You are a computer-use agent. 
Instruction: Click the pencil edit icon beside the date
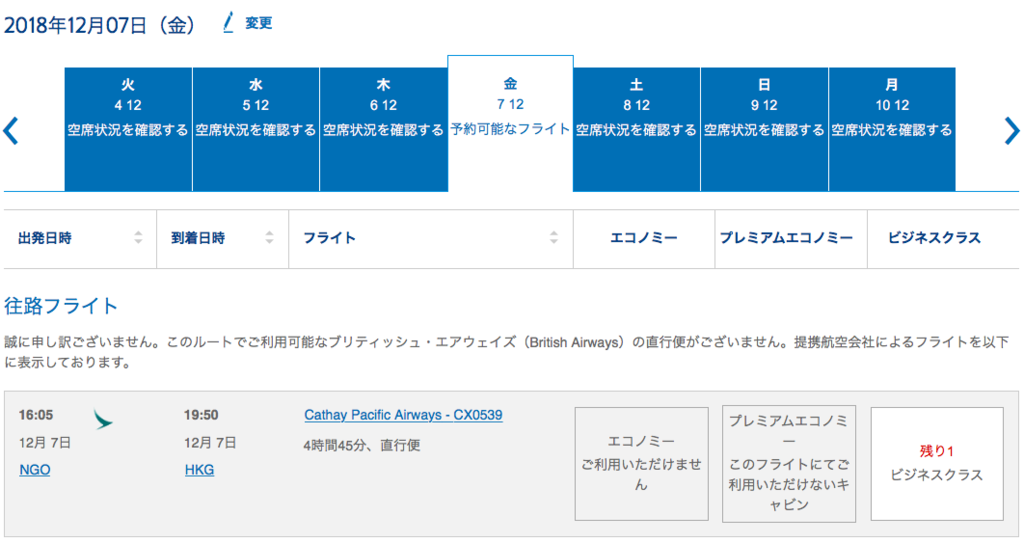[228, 23]
